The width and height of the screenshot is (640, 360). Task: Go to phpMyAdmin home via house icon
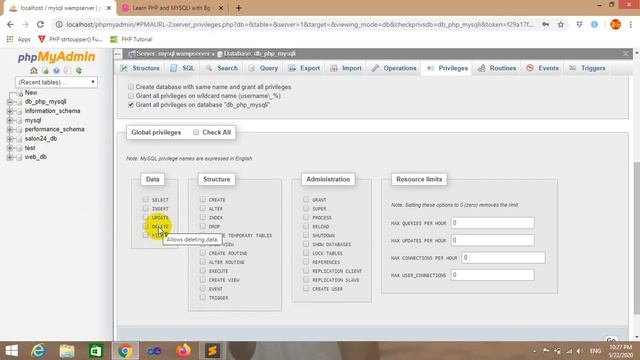tap(34, 70)
